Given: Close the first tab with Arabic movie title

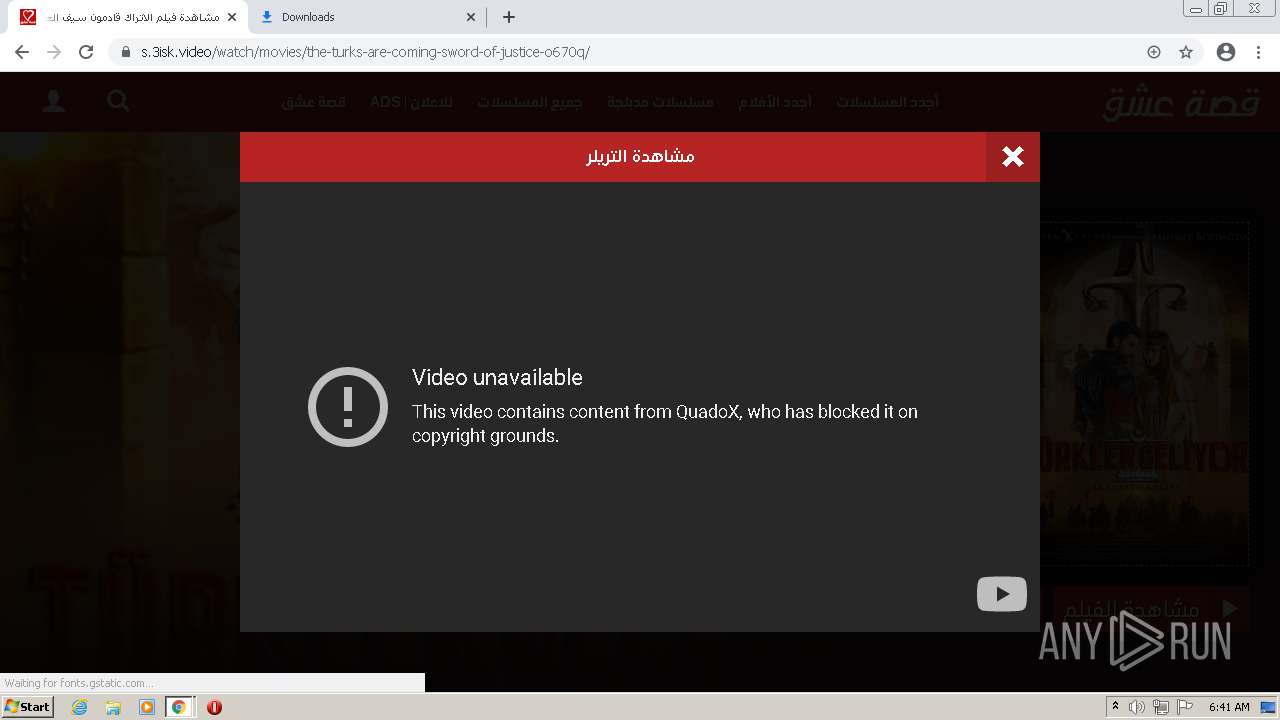Looking at the screenshot, I should (x=232, y=17).
